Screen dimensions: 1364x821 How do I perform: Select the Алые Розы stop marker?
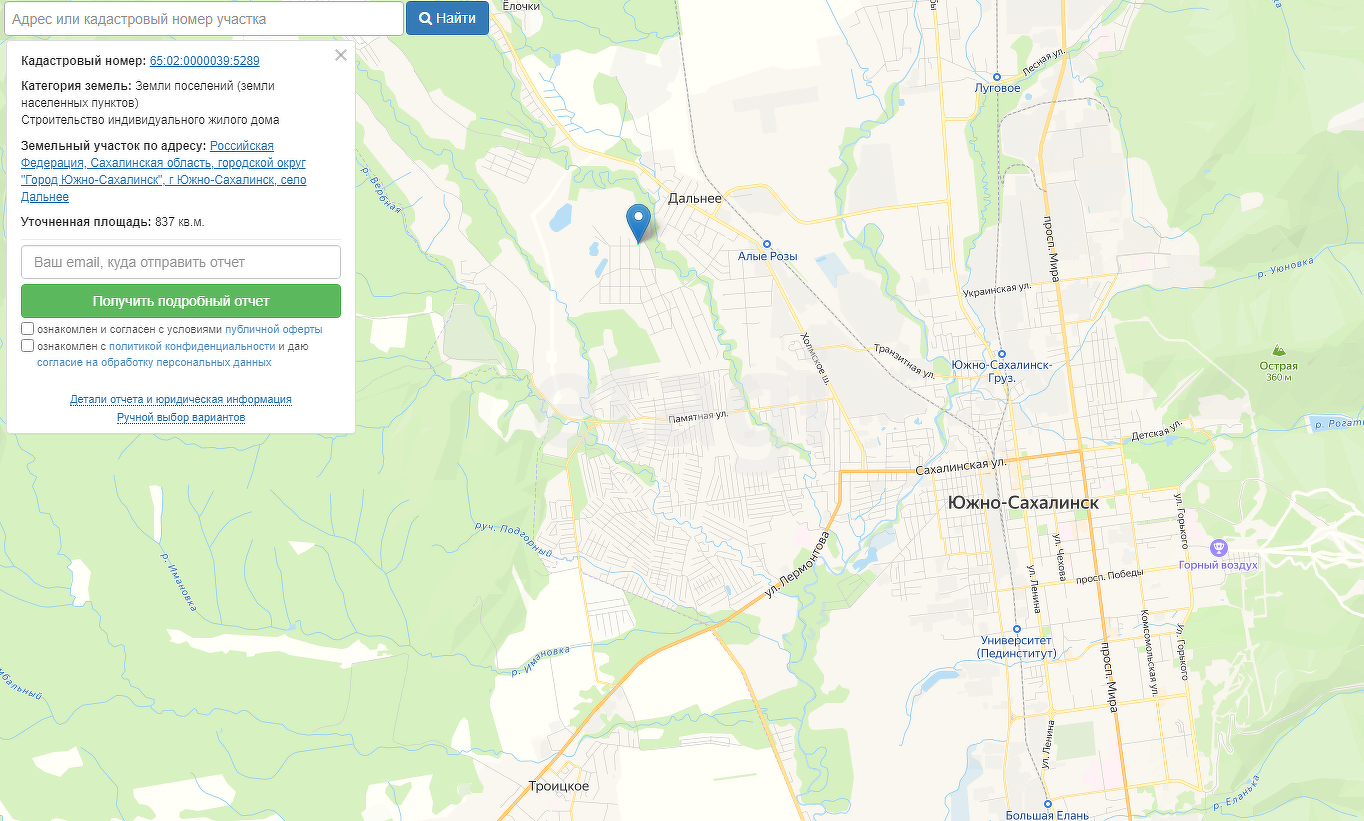click(767, 244)
